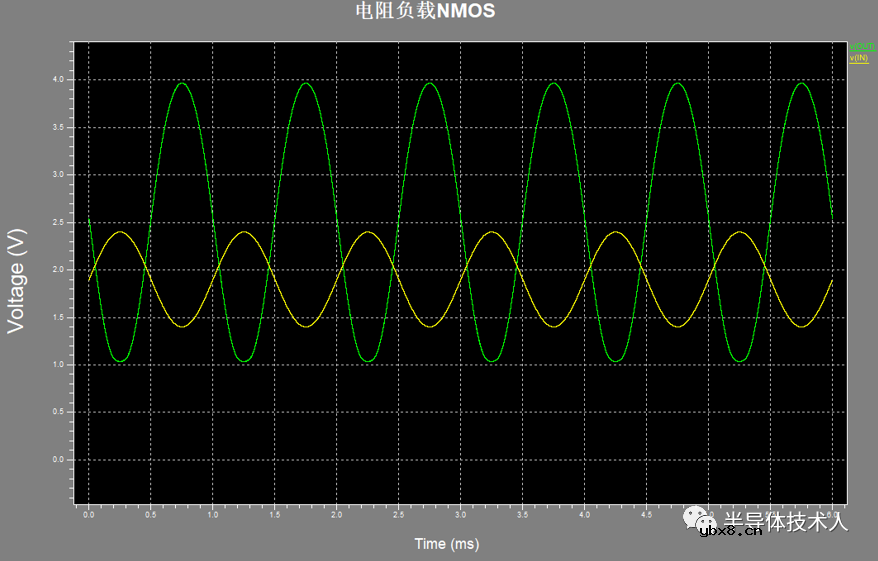878x561 pixels.
Task: Click the 半导体技术人 watermark text
Action: pos(785,520)
